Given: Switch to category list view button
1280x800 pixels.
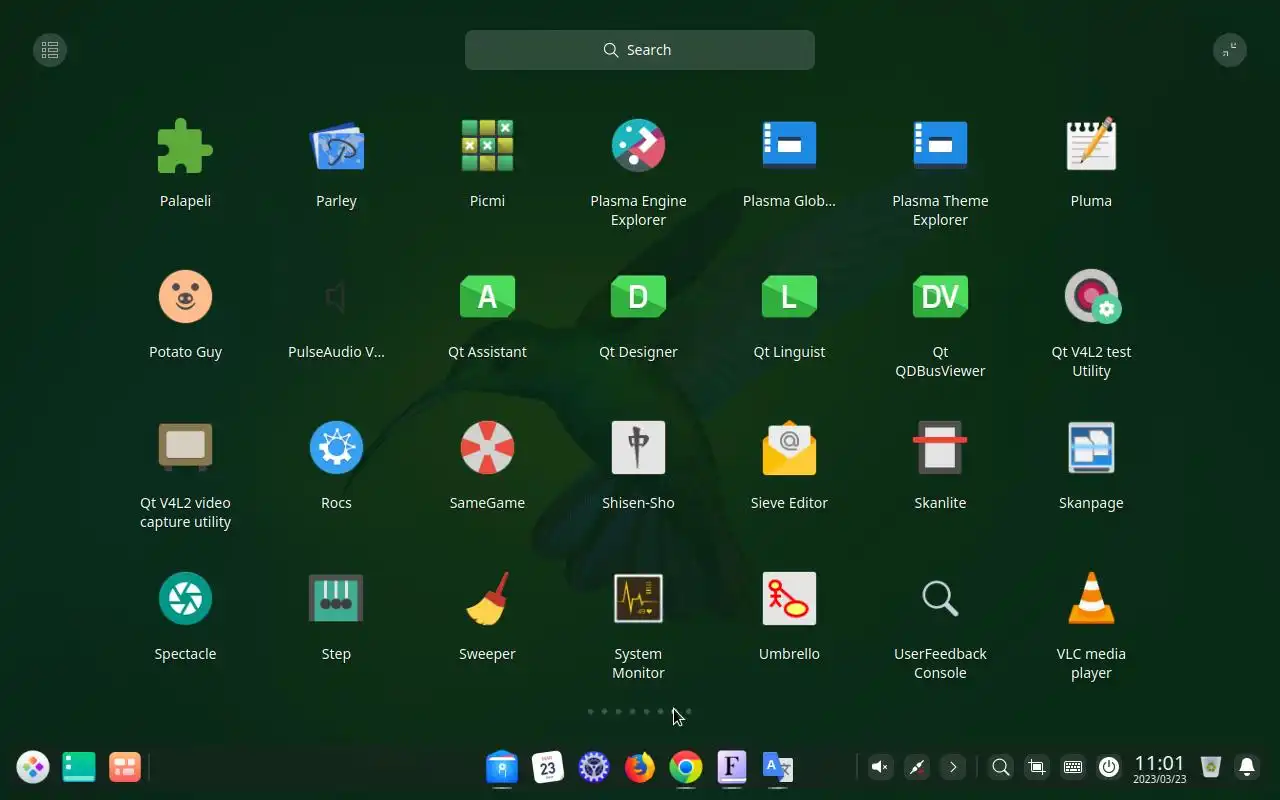Looking at the screenshot, I should pyautogui.click(x=50, y=50).
